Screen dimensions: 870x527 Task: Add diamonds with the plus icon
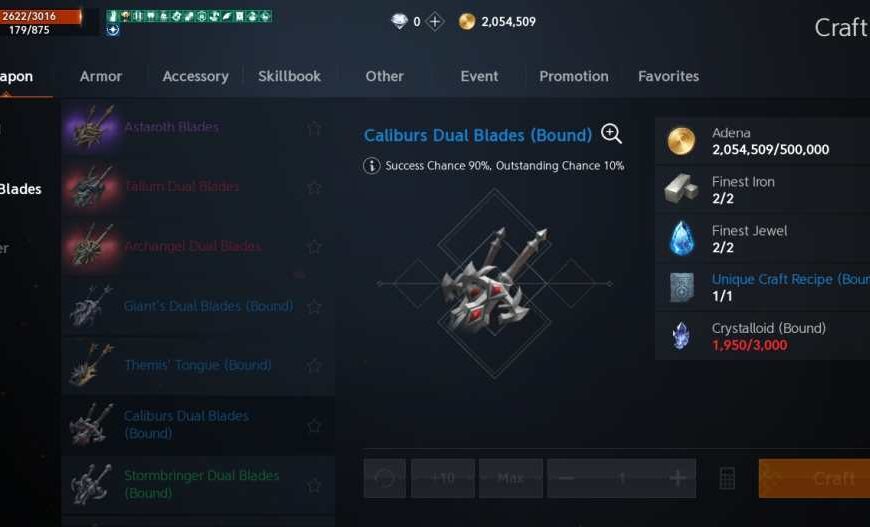click(x=435, y=22)
